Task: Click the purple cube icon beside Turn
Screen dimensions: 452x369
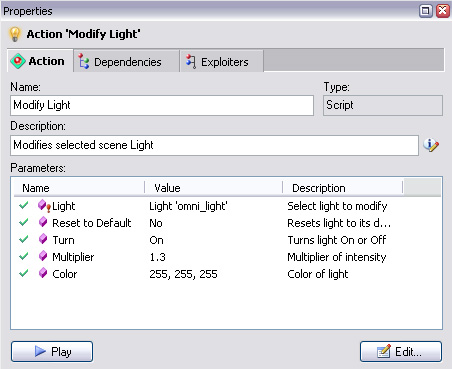Action: pyautogui.click(x=43, y=239)
